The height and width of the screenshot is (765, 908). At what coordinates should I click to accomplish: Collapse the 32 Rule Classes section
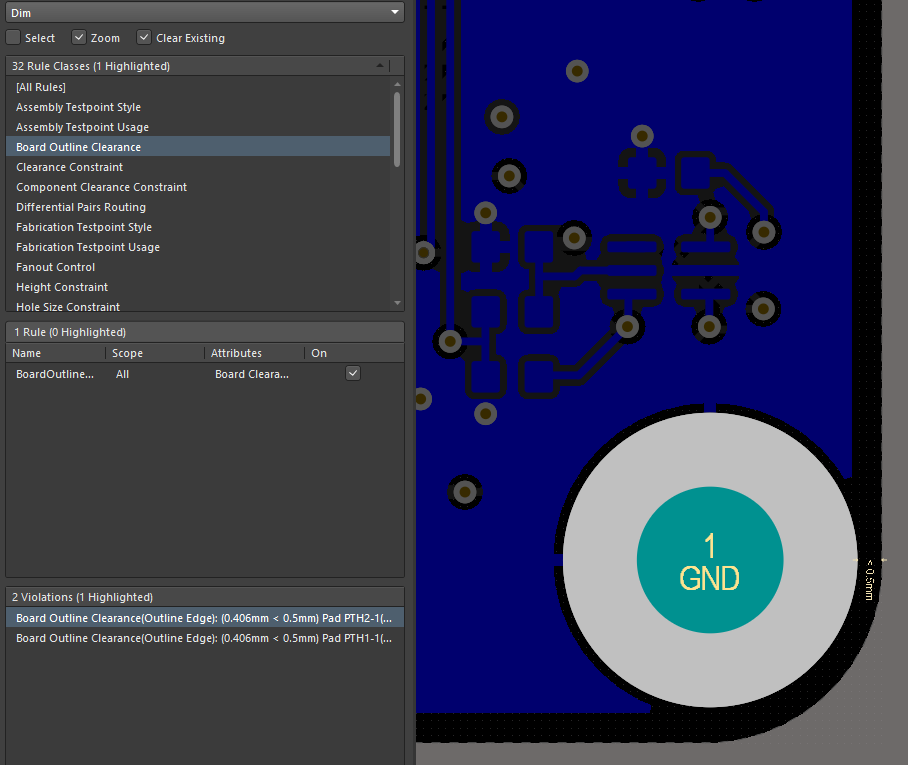click(381, 65)
